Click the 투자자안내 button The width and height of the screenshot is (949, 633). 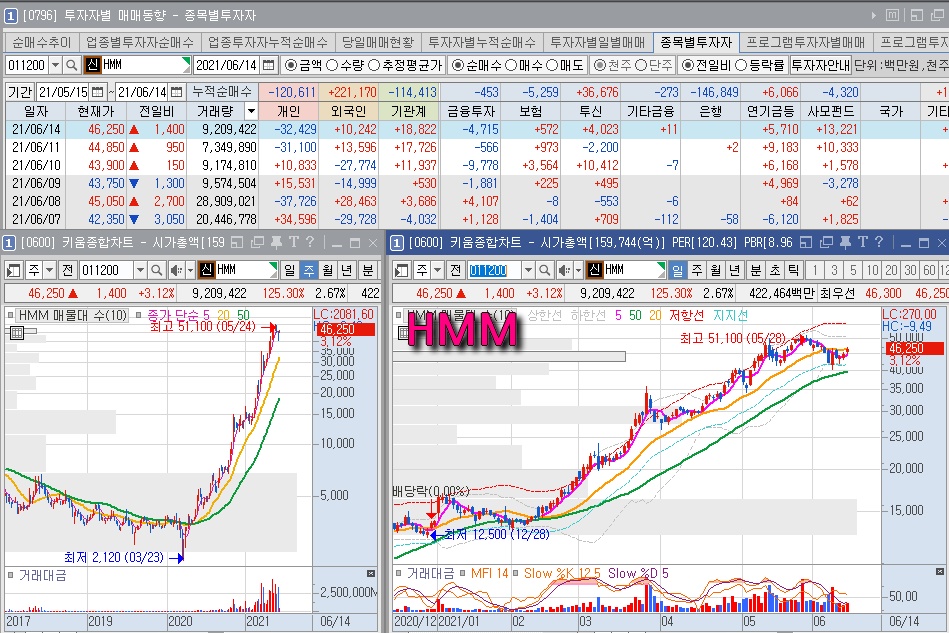[x=821, y=65]
